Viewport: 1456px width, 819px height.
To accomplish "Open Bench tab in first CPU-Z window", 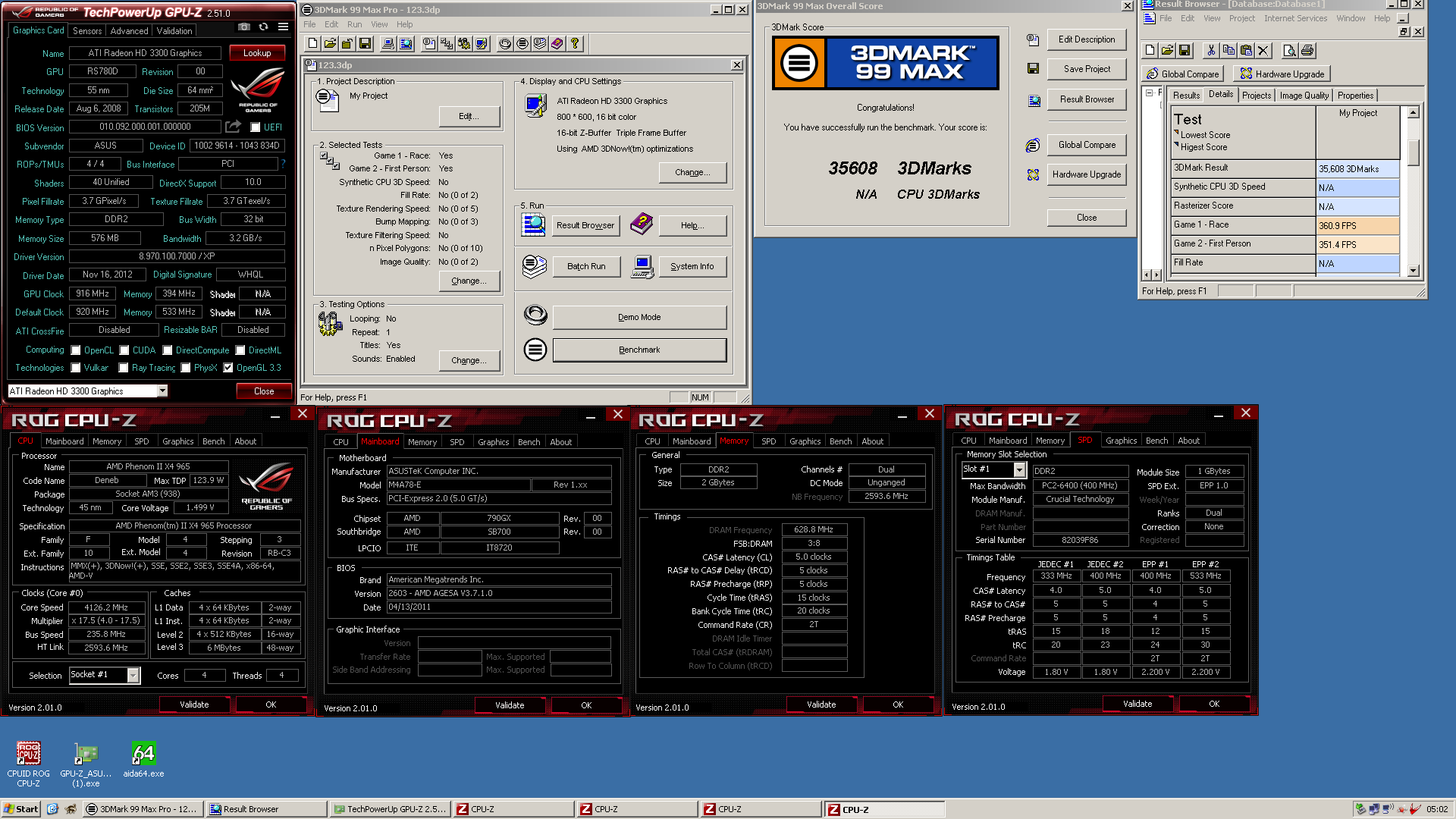I will click(213, 441).
